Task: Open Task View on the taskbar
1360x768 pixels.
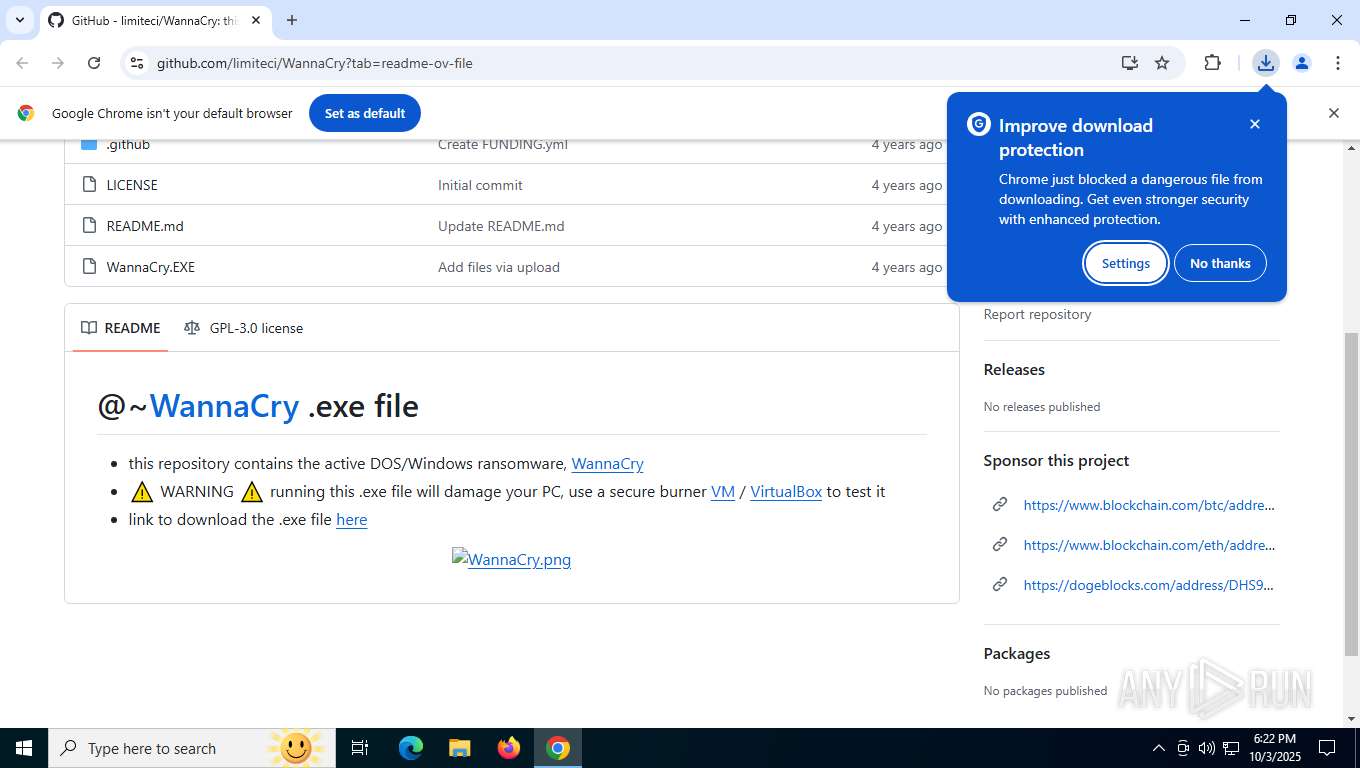Action: (360, 748)
